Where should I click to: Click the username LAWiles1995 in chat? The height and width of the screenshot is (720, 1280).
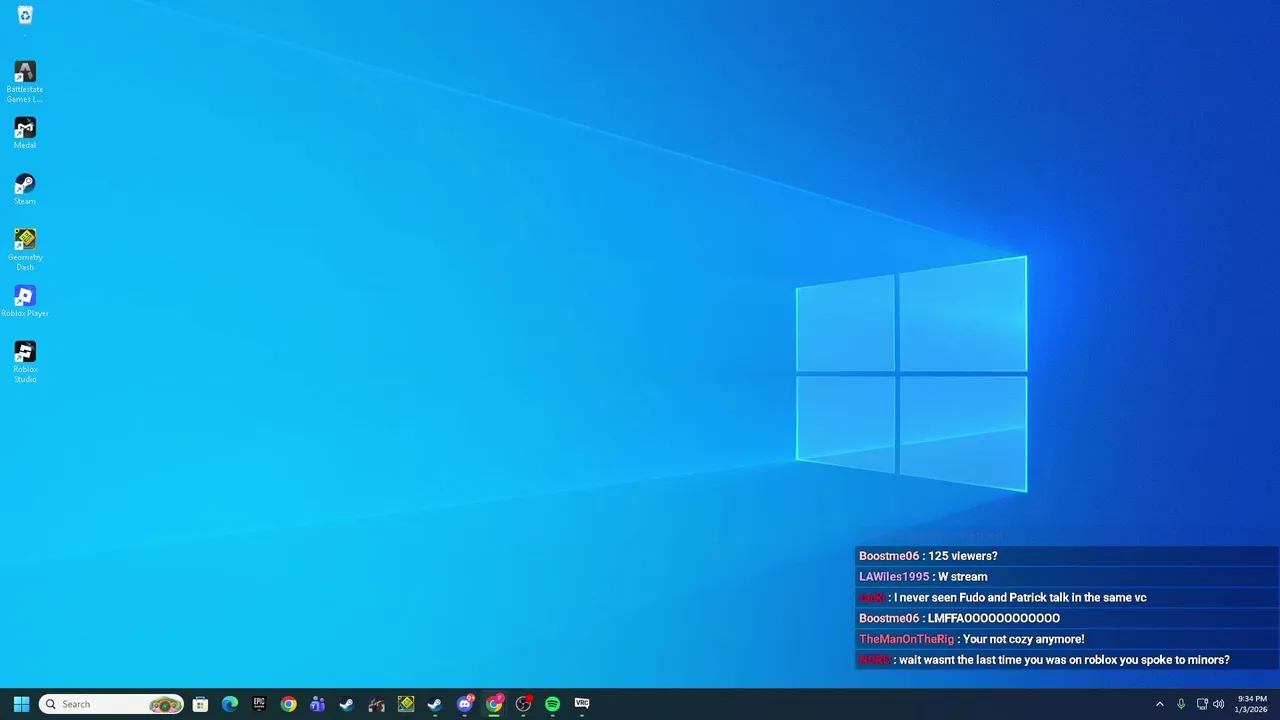pos(894,577)
